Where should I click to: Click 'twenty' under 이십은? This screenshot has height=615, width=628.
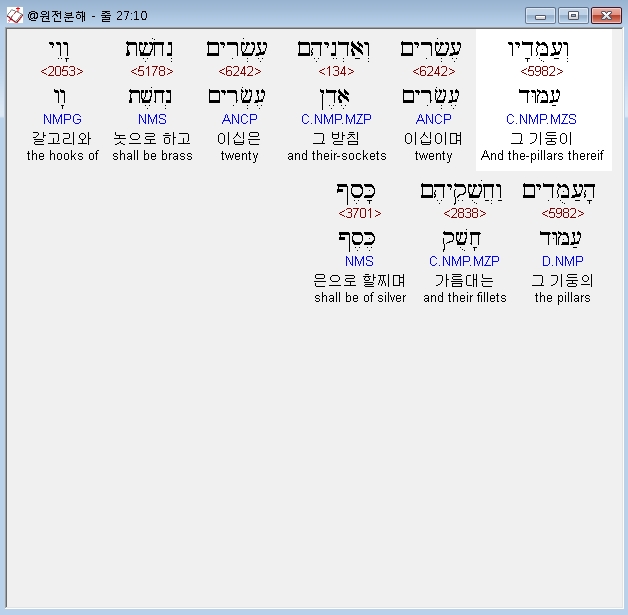(x=240, y=155)
